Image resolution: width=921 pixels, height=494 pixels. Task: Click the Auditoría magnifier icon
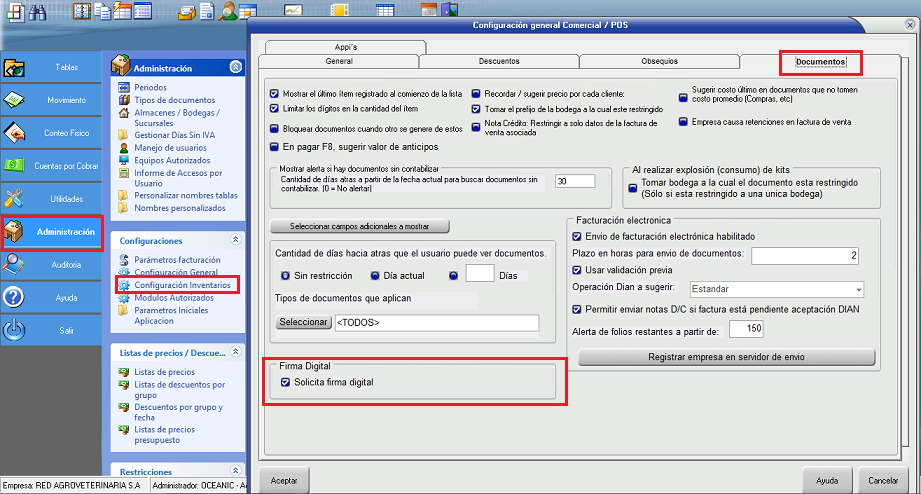coord(16,265)
